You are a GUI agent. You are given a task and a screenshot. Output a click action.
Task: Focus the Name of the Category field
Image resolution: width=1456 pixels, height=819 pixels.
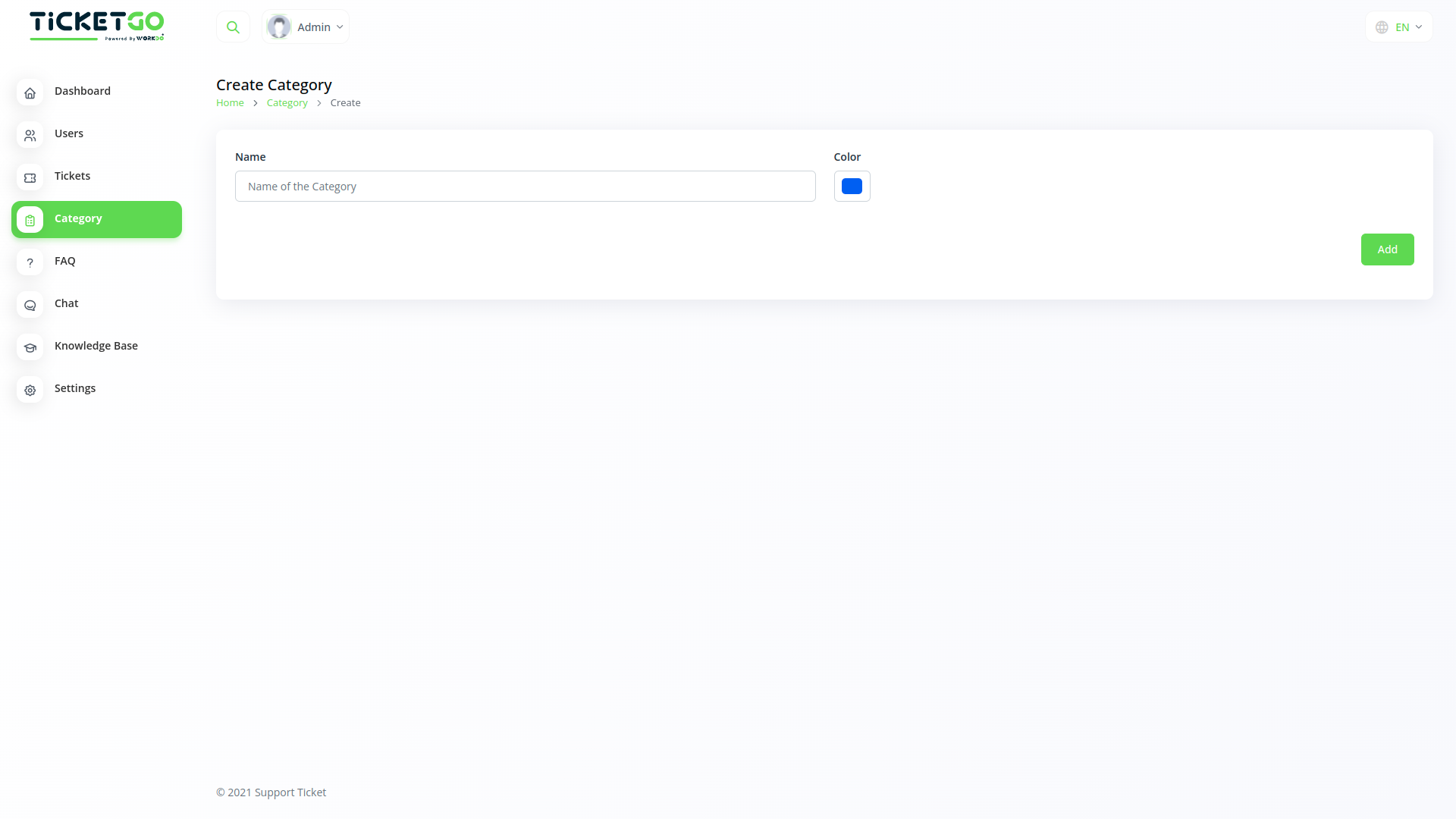pyautogui.click(x=525, y=187)
